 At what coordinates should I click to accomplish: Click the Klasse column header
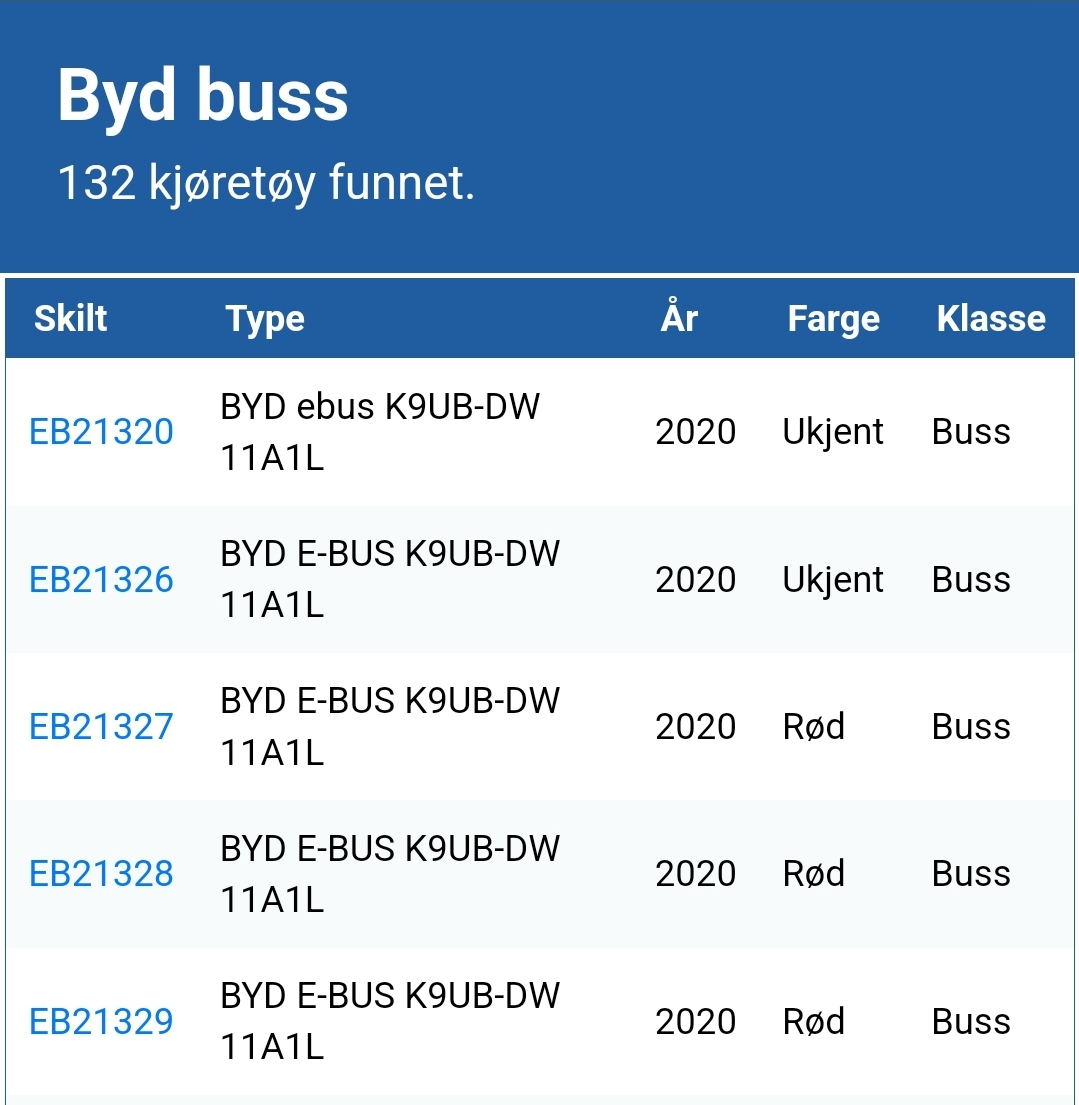click(x=990, y=319)
